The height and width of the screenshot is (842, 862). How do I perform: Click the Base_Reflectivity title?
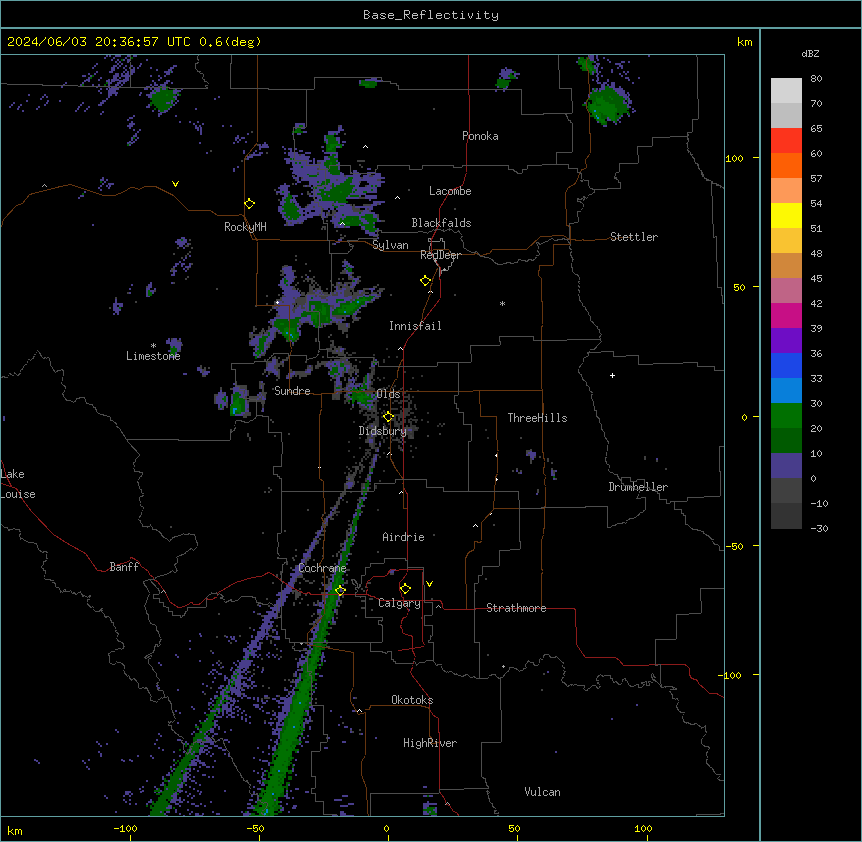(431, 15)
